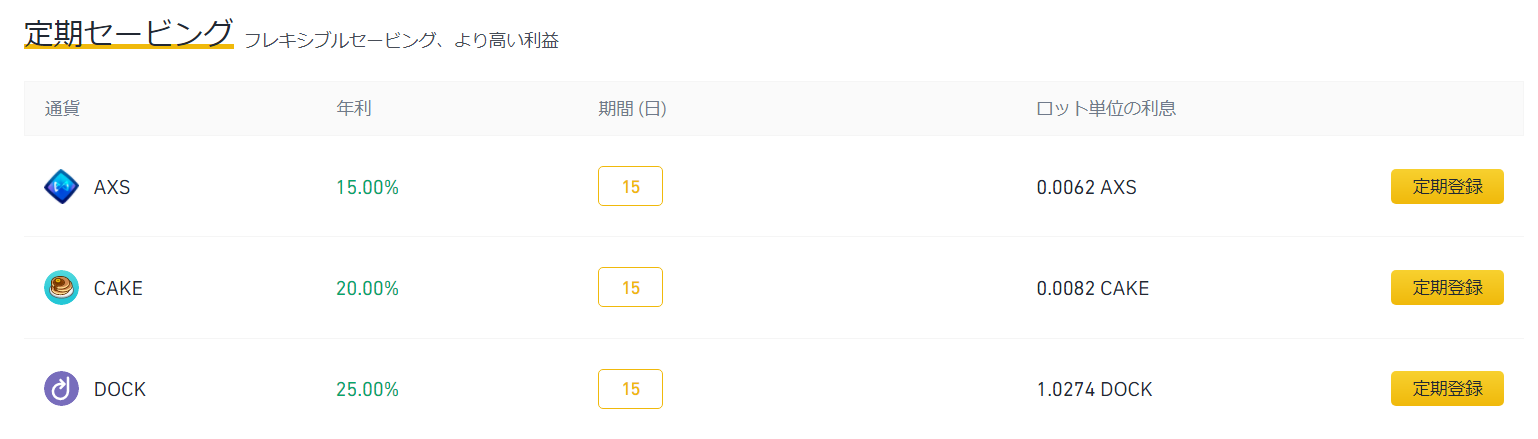This screenshot has width=1538, height=439.
Task: Subscribe to DOCK with 定期登録 button
Action: coord(1447,389)
